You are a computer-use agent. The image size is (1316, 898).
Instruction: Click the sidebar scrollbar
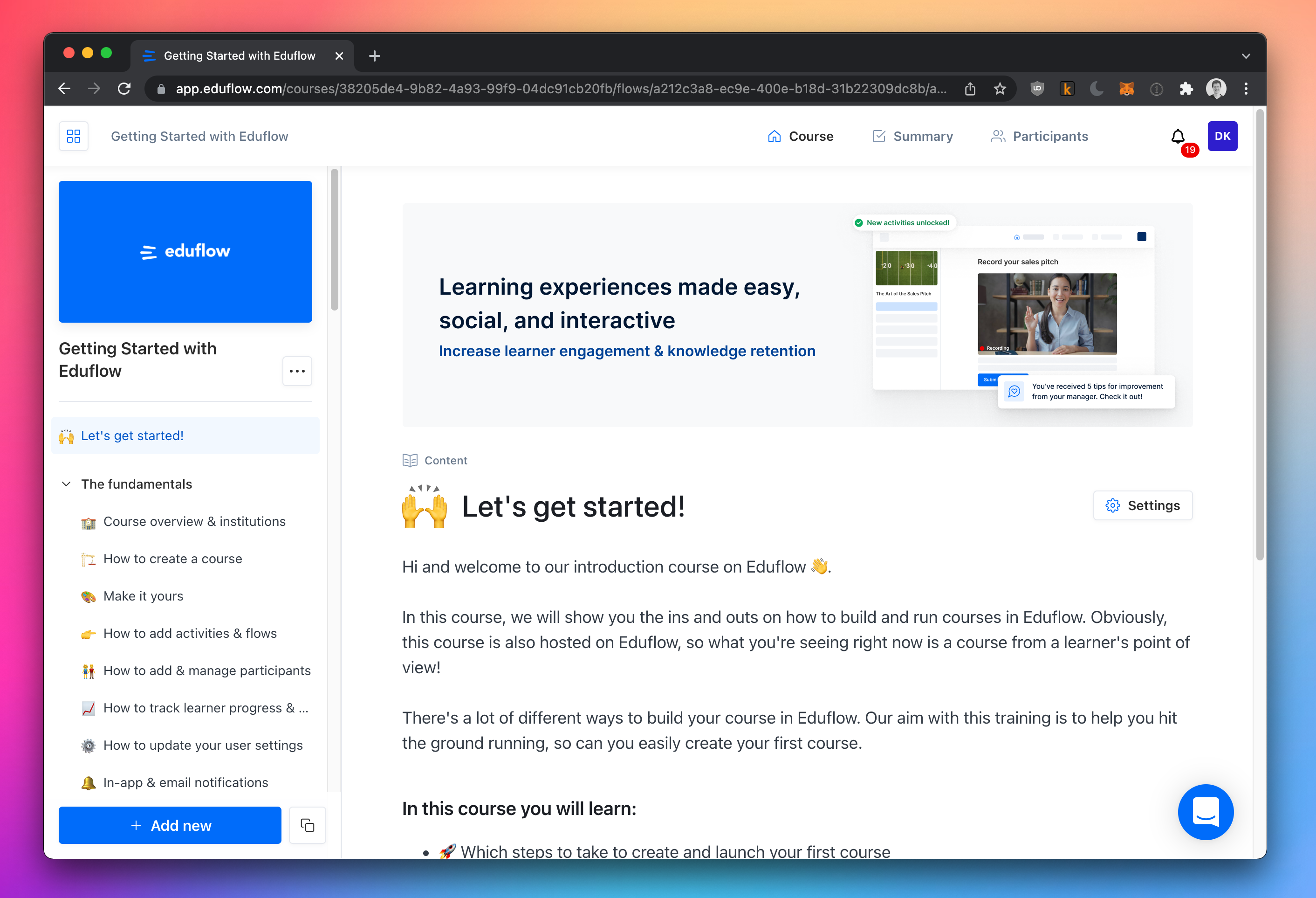click(335, 239)
